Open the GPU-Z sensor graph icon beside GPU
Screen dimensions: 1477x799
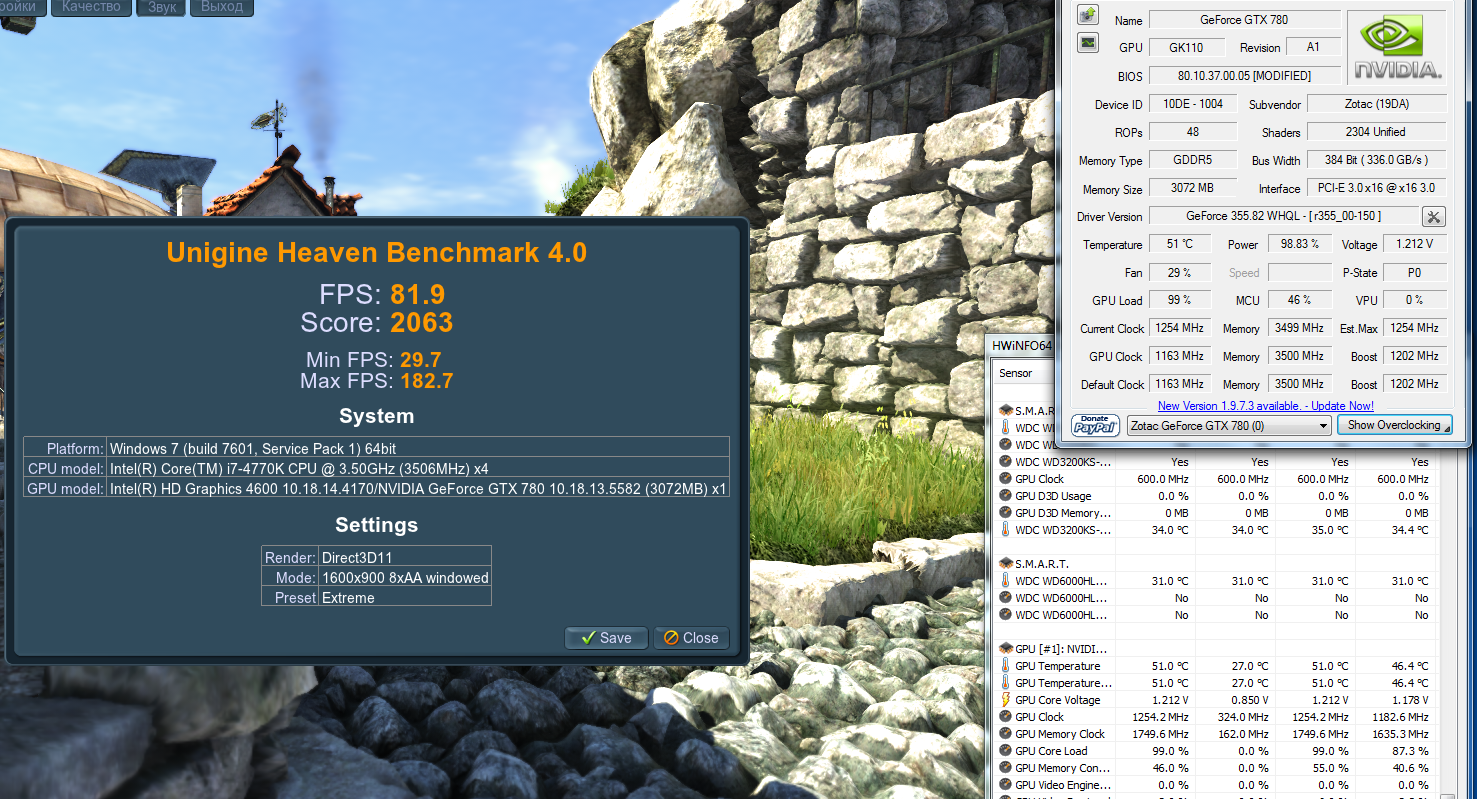tap(1088, 42)
